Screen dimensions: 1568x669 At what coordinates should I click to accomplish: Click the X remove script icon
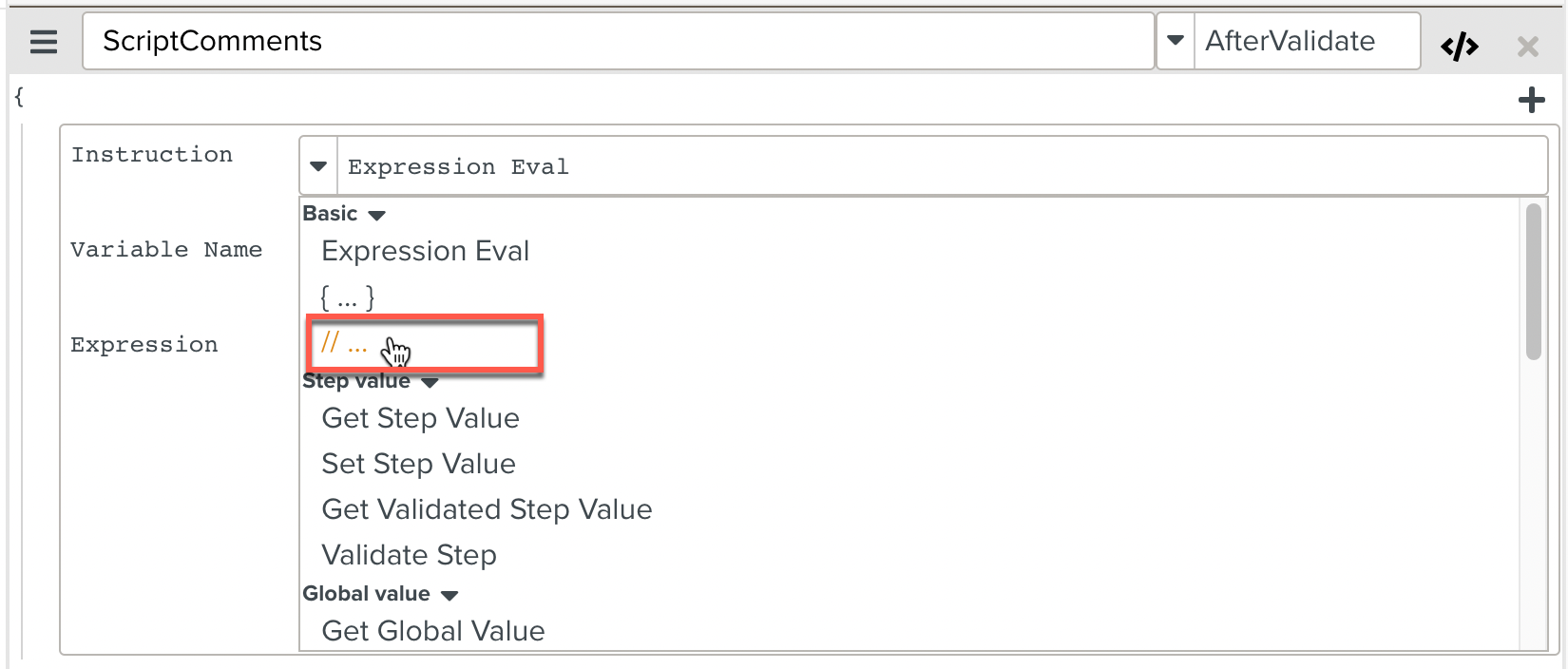tap(1527, 46)
